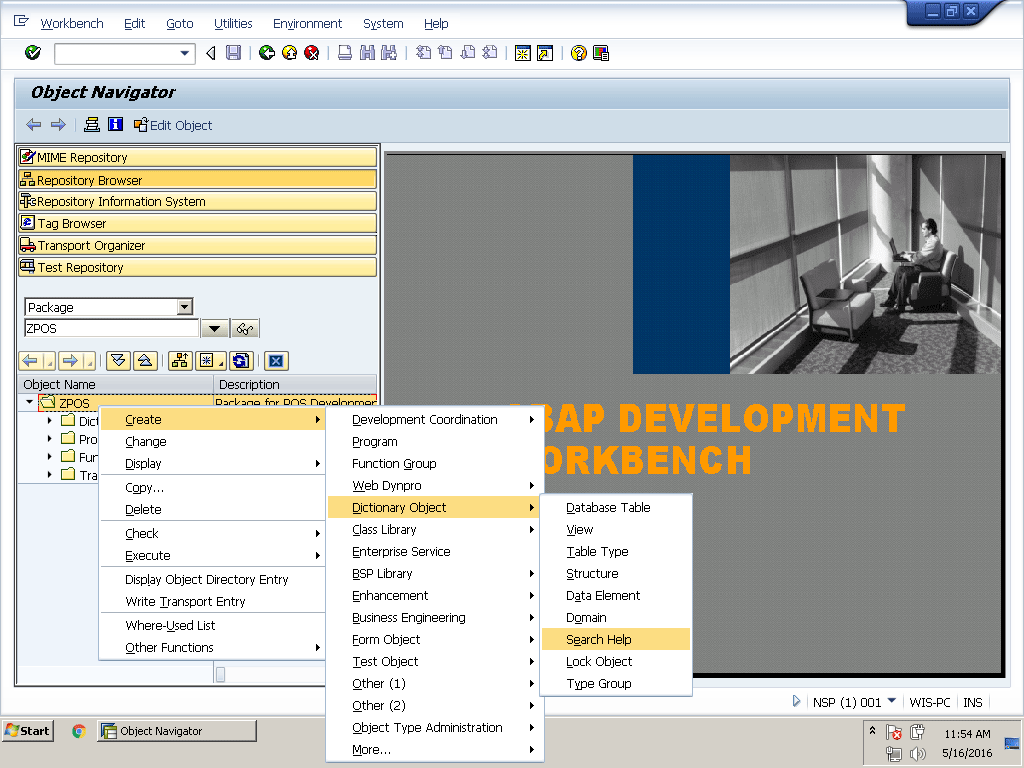The image size is (1024, 768).
Task: Expand the Dictionary Objects folder node
Action: pos(49,421)
